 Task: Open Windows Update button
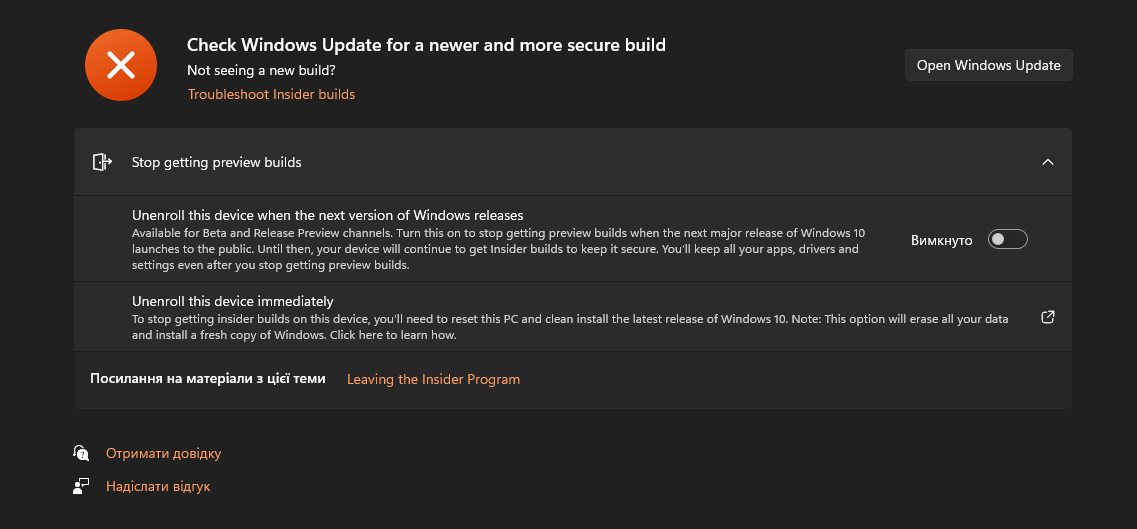click(988, 65)
